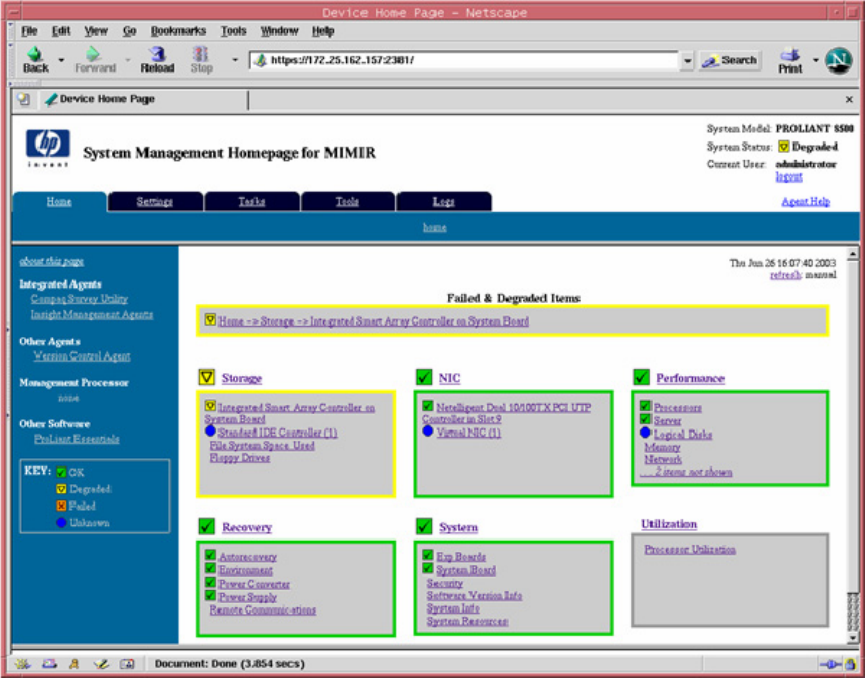The image size is (865, 678).
Task: Click the Search button
Action: [x=730, y=60]
